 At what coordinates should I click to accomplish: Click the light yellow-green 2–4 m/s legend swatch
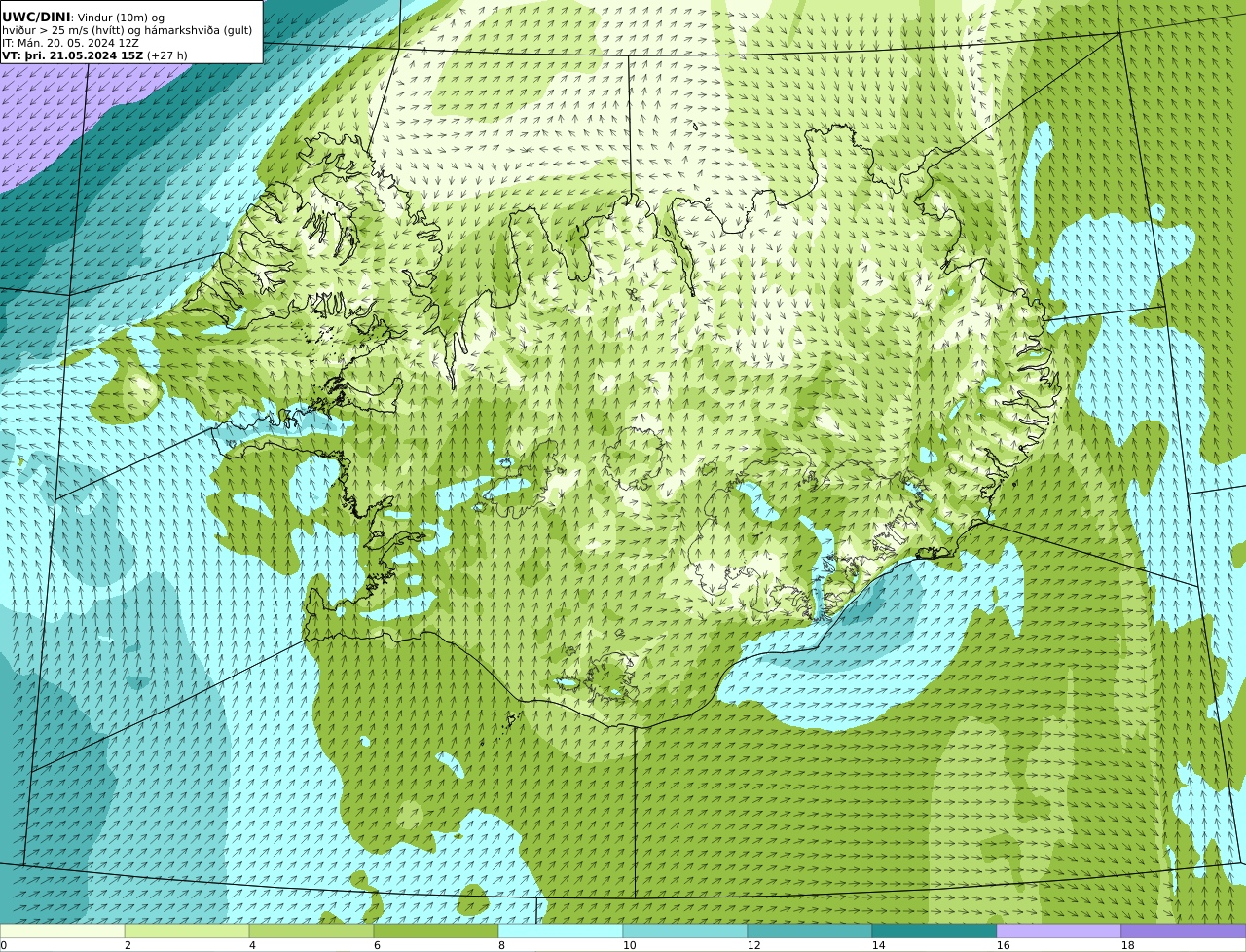pyautogui.click(x=187, y=932)
